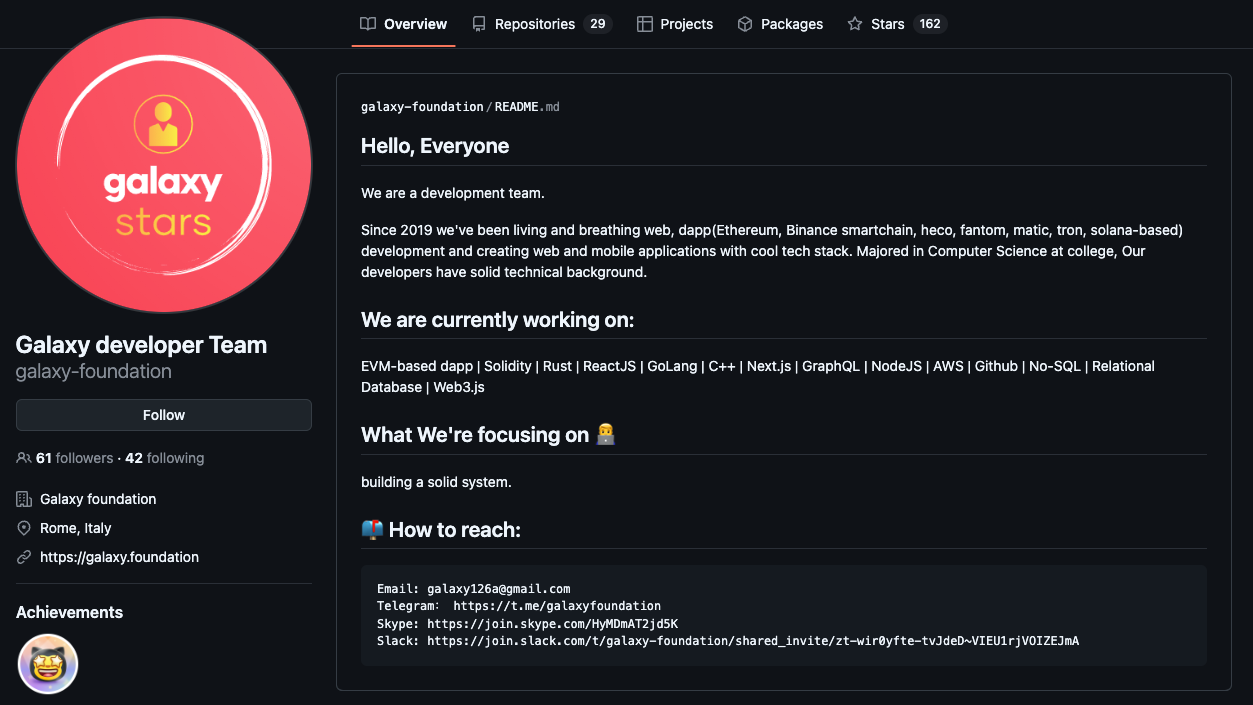View the 61 followers list
1253x705 pixels.
[75, 458]
